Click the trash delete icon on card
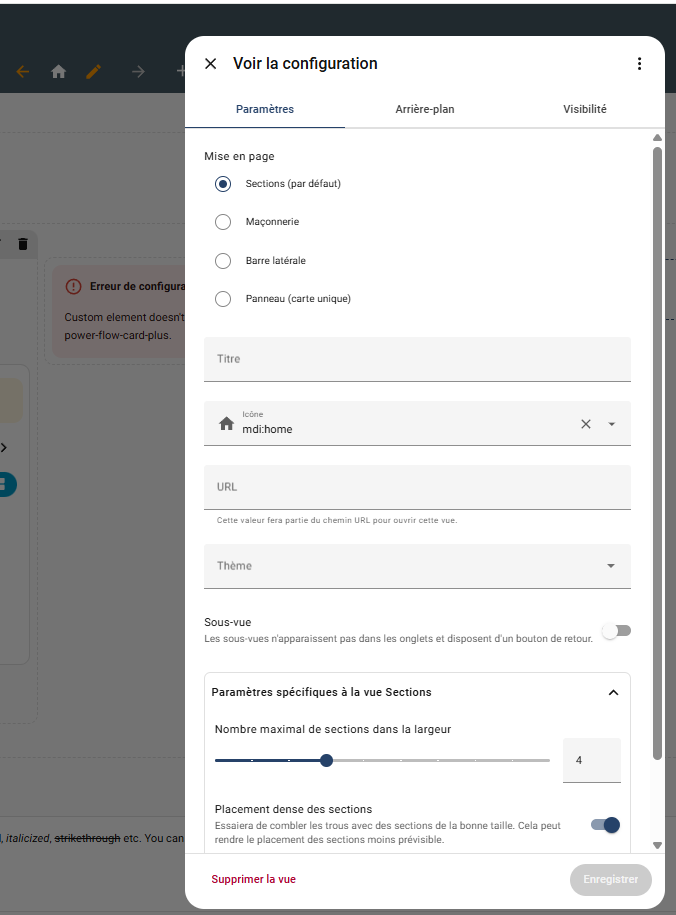Screen dimensions: 676x915 point(23,243)
